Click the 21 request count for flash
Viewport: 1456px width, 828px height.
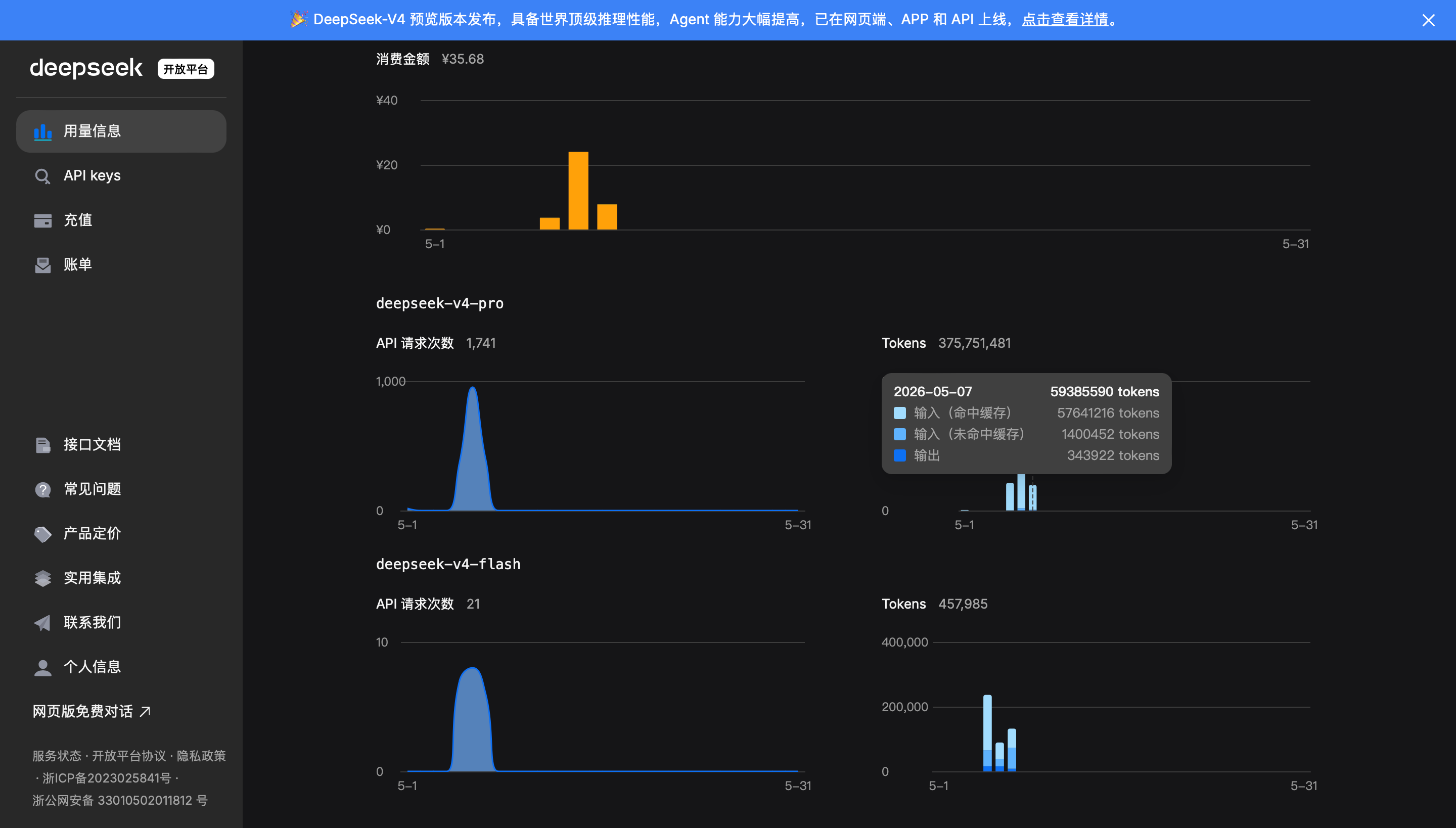473,604
